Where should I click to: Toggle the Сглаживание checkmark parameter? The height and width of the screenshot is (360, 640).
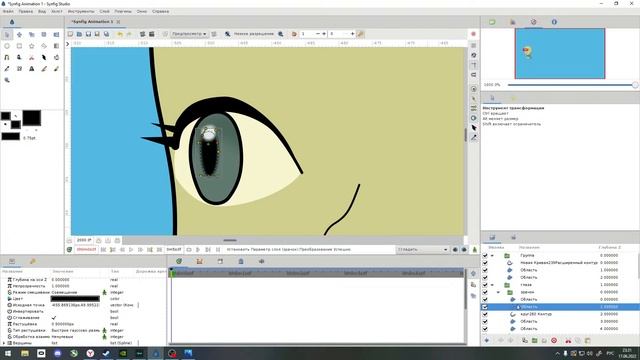click(53, 318)
